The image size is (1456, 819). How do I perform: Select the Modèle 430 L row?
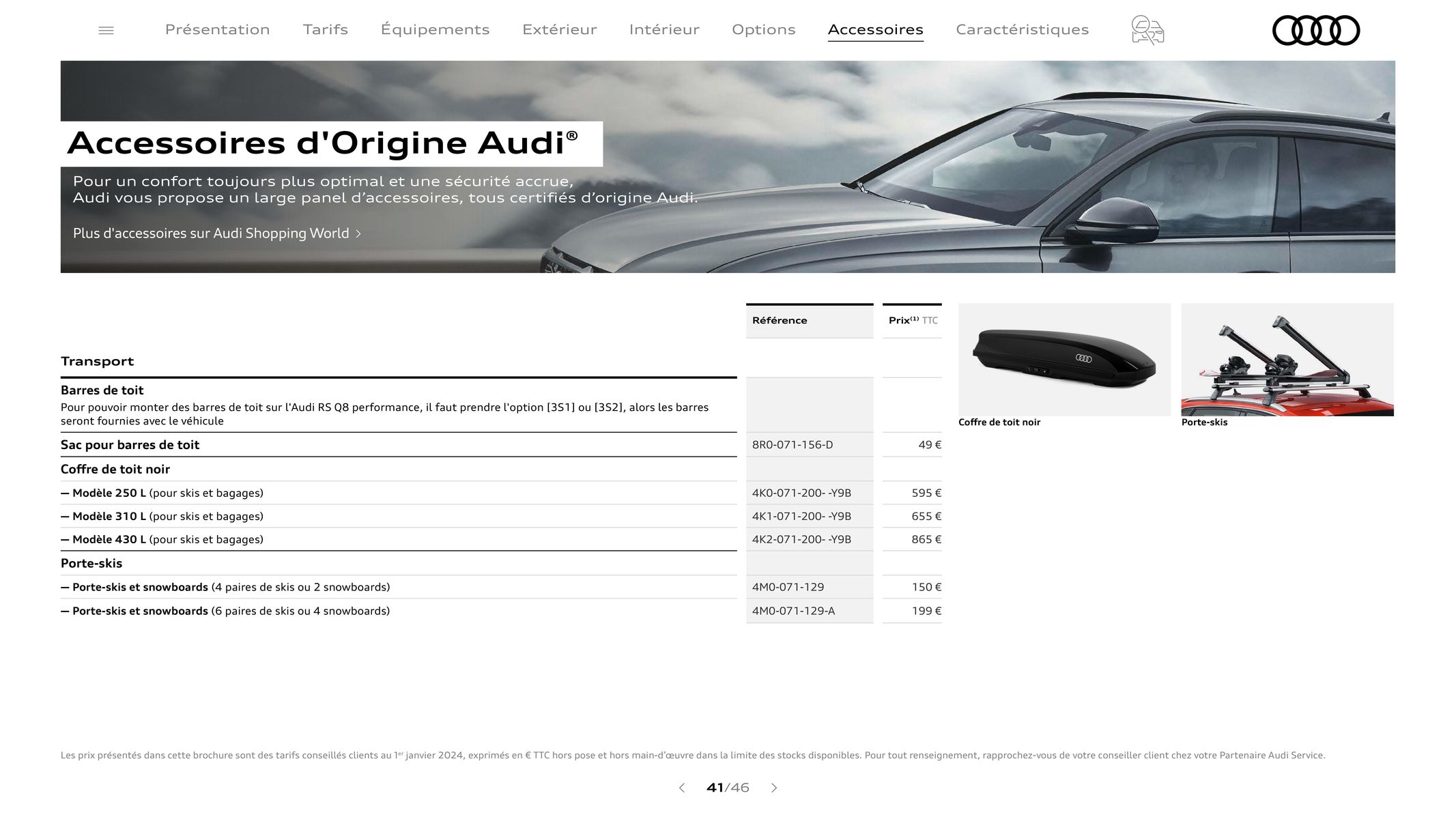[x=501, y=539]
